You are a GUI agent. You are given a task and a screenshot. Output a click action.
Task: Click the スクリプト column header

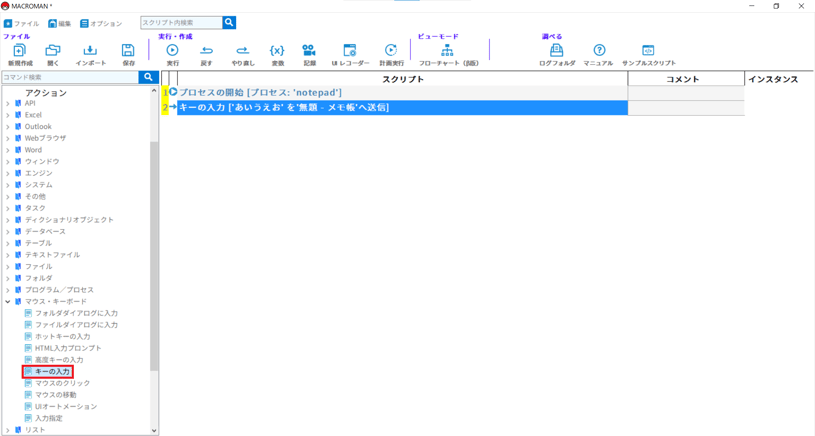pyautogui.click(x=403, y=79)
